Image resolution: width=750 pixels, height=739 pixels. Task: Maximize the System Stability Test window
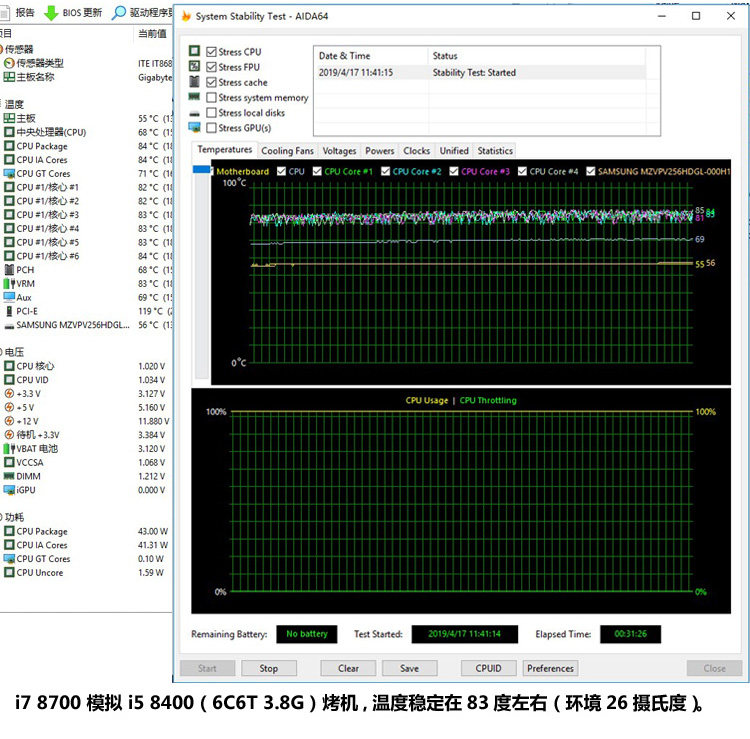point(696,16)
